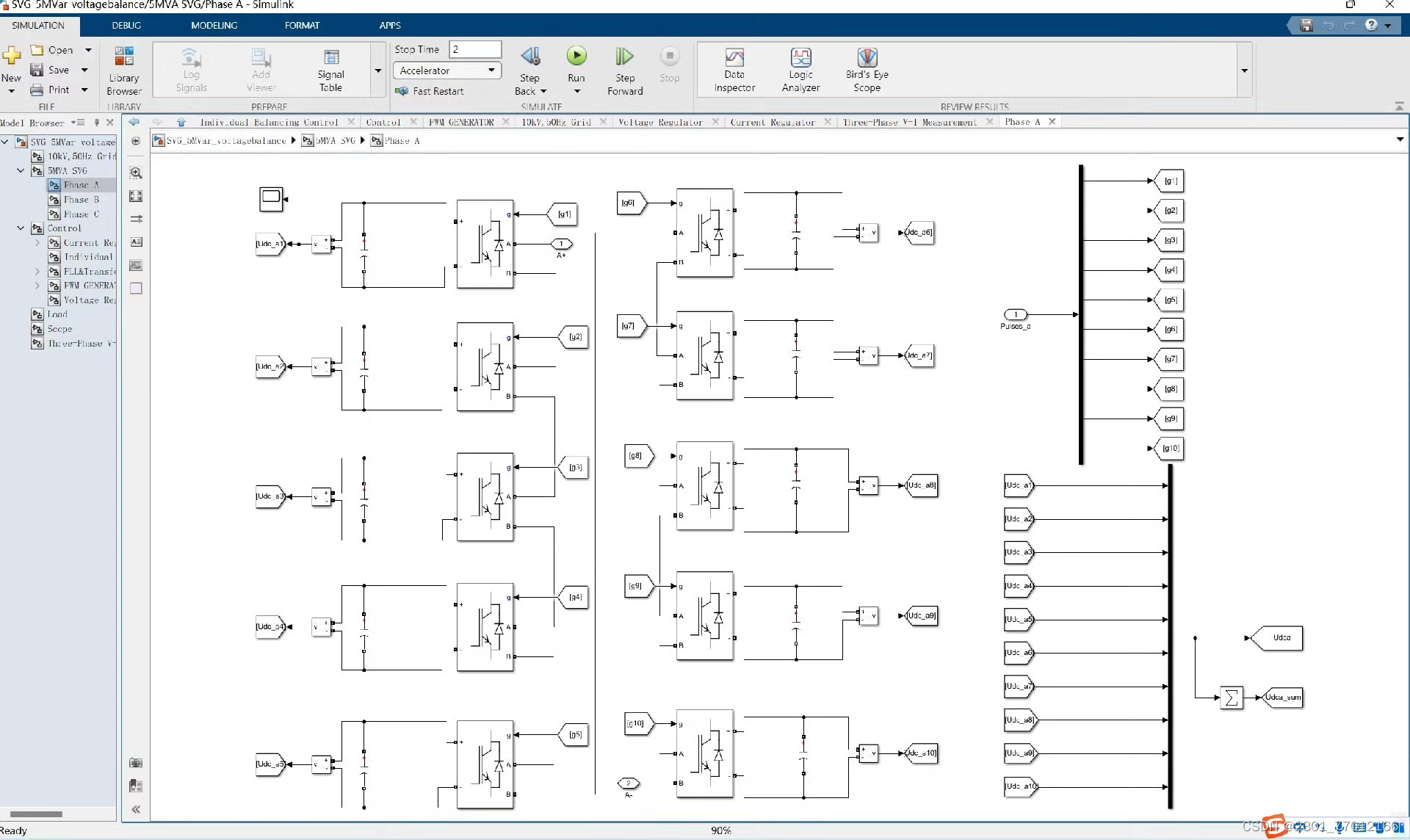Select the Sum block near Udca_sum
The image size is (1410, 840).
(x=1232, y=698)
